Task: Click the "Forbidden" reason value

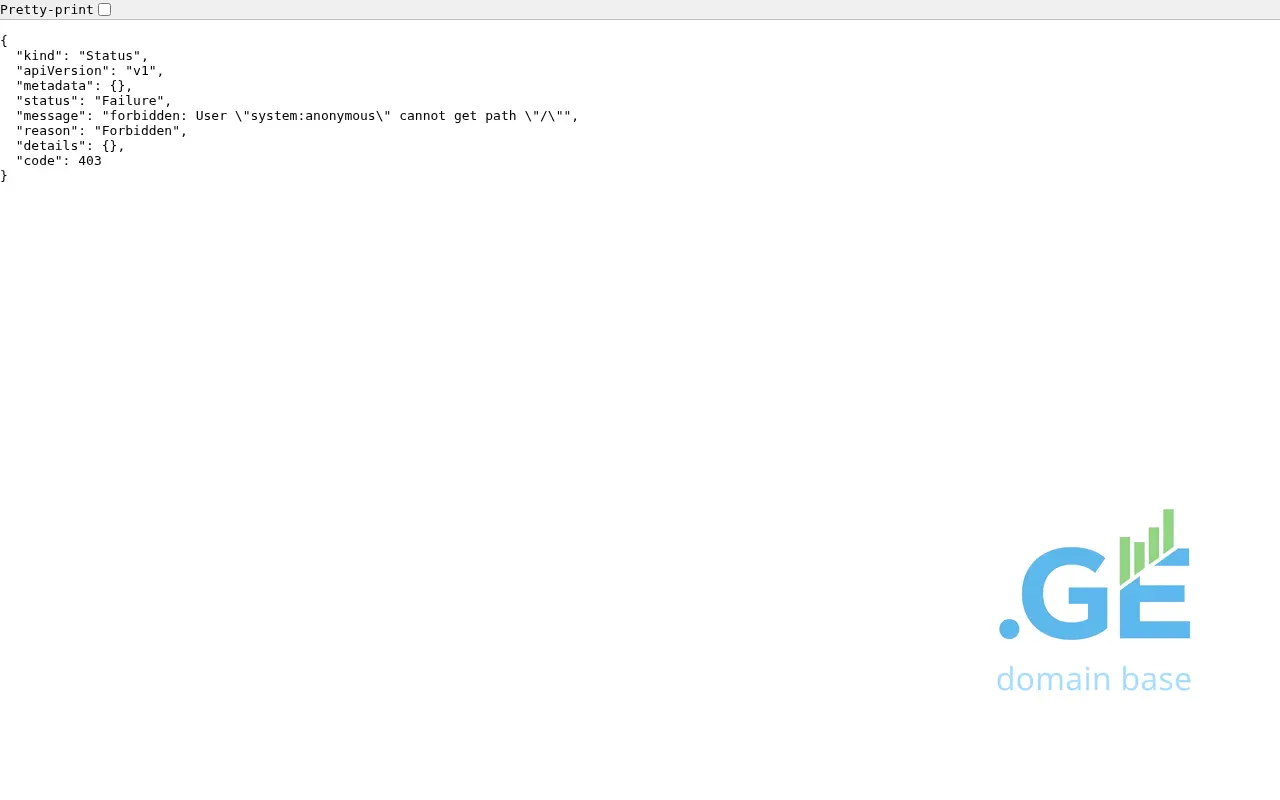Action: [x=137, y=131]
